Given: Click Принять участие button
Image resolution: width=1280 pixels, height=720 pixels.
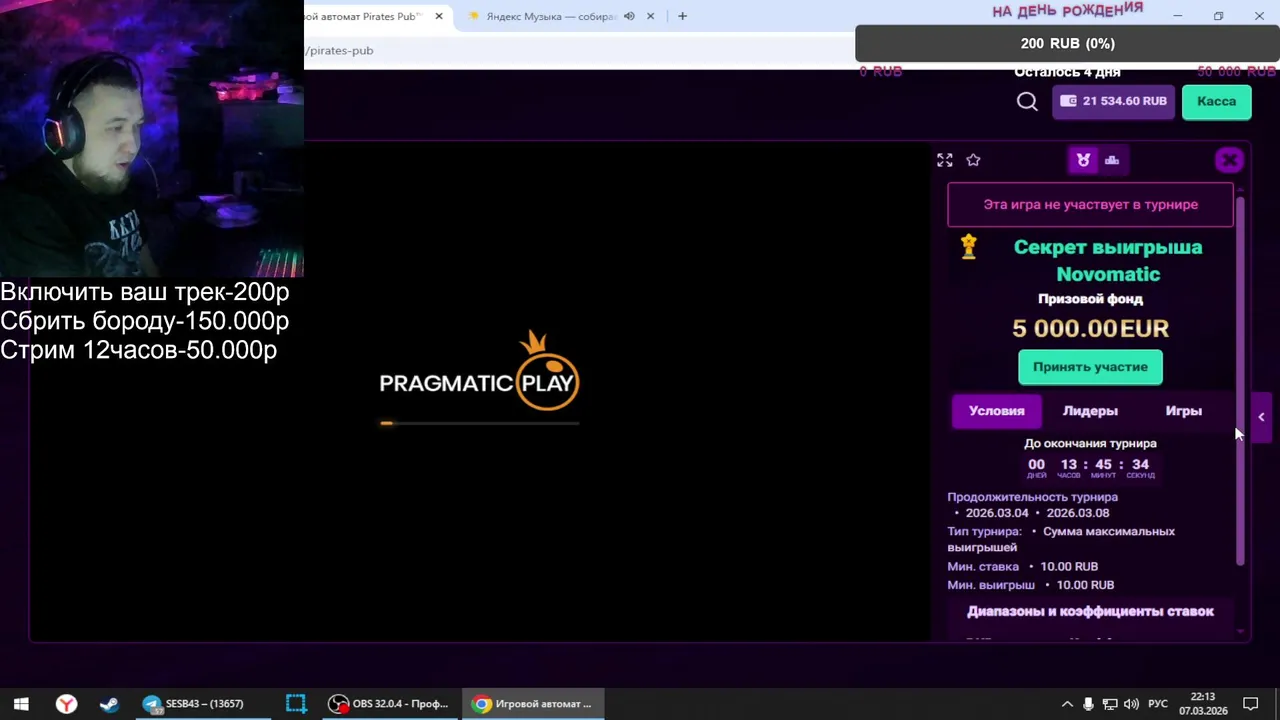Looking at the screenshot, I should click(1090, 367).
